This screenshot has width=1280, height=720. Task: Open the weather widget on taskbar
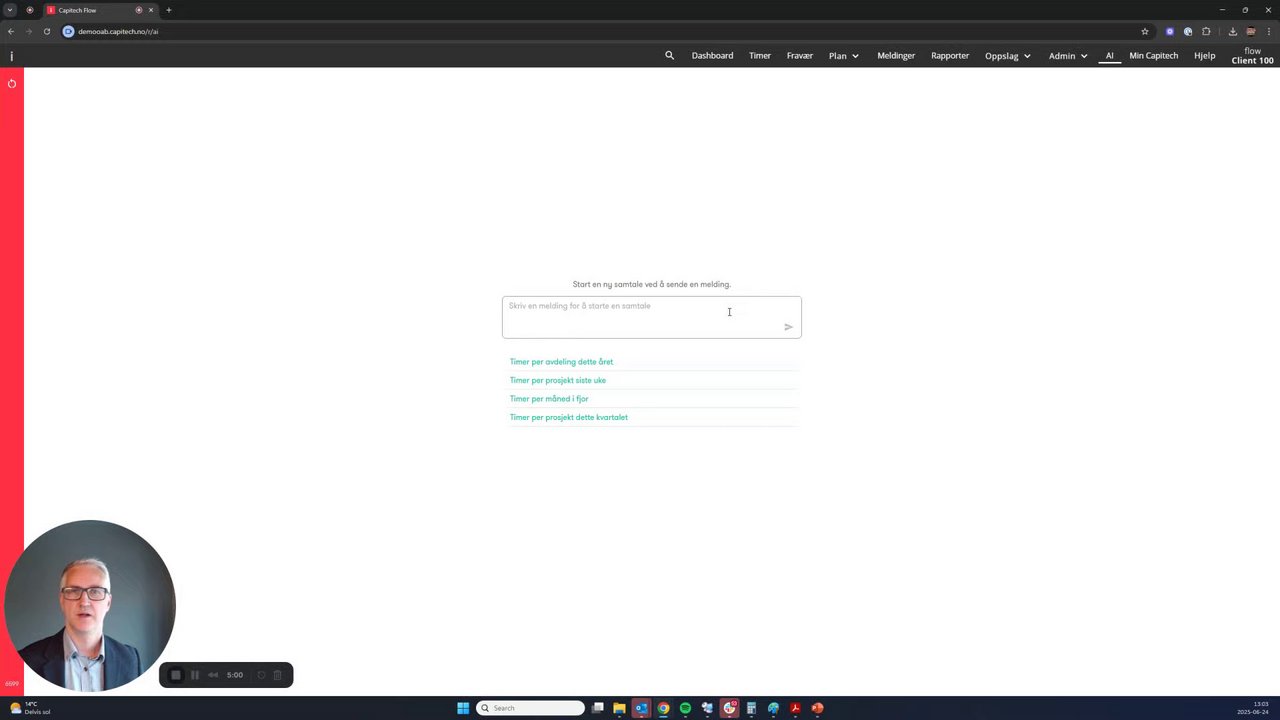pos(30,708)
